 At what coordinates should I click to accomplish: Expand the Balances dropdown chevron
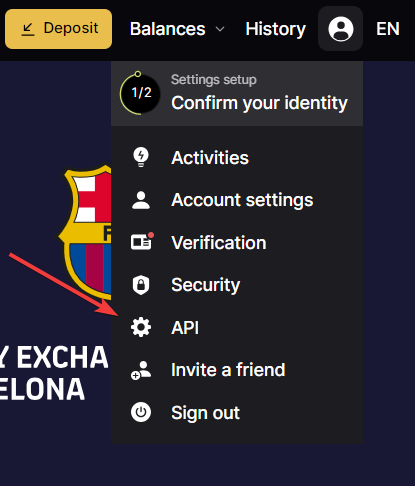(220, 29)
